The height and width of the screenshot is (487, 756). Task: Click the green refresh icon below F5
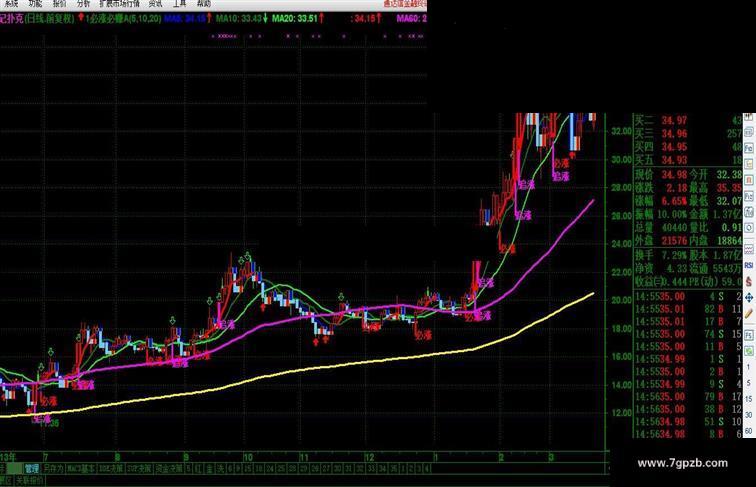[x=749, y=351]
